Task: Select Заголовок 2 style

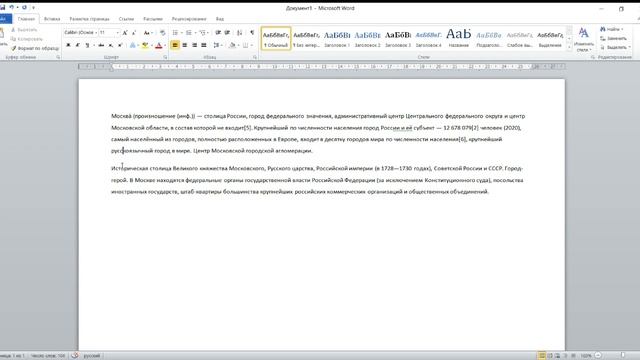Action: click(367, 39)
